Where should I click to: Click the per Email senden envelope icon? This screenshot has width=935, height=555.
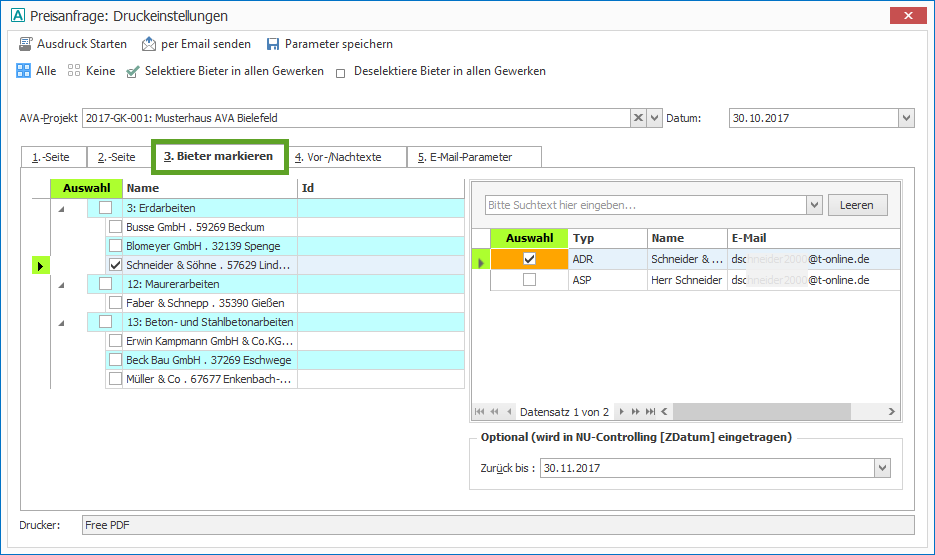[149, 44]
